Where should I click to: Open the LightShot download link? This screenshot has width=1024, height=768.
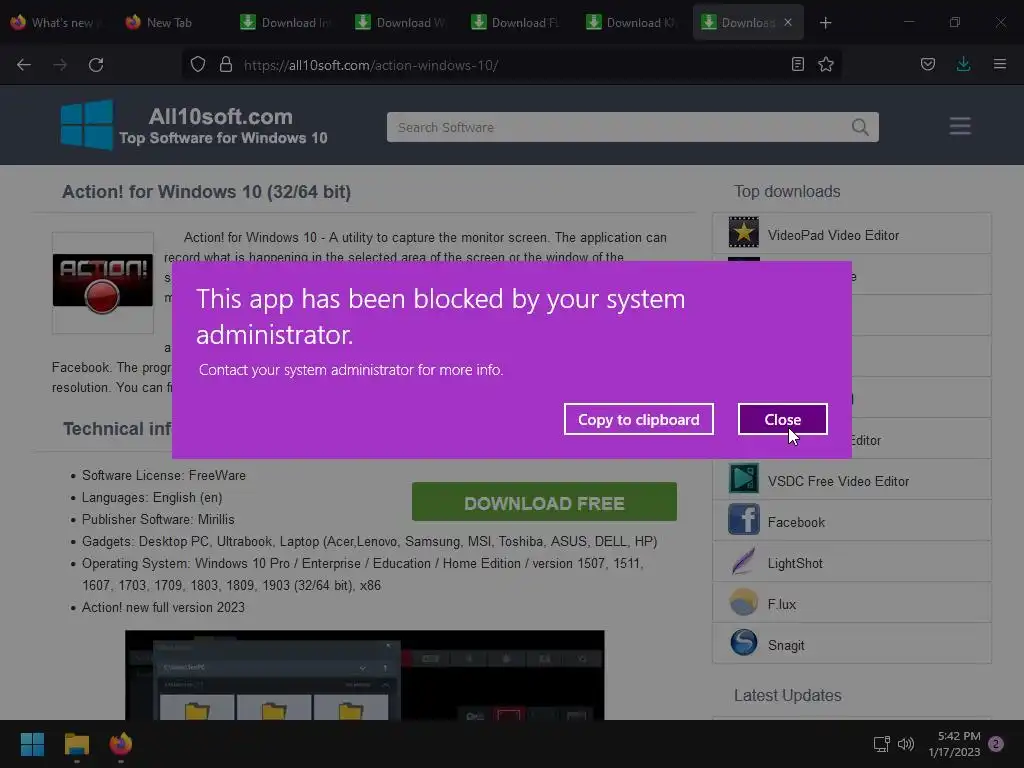click(795, 564)
